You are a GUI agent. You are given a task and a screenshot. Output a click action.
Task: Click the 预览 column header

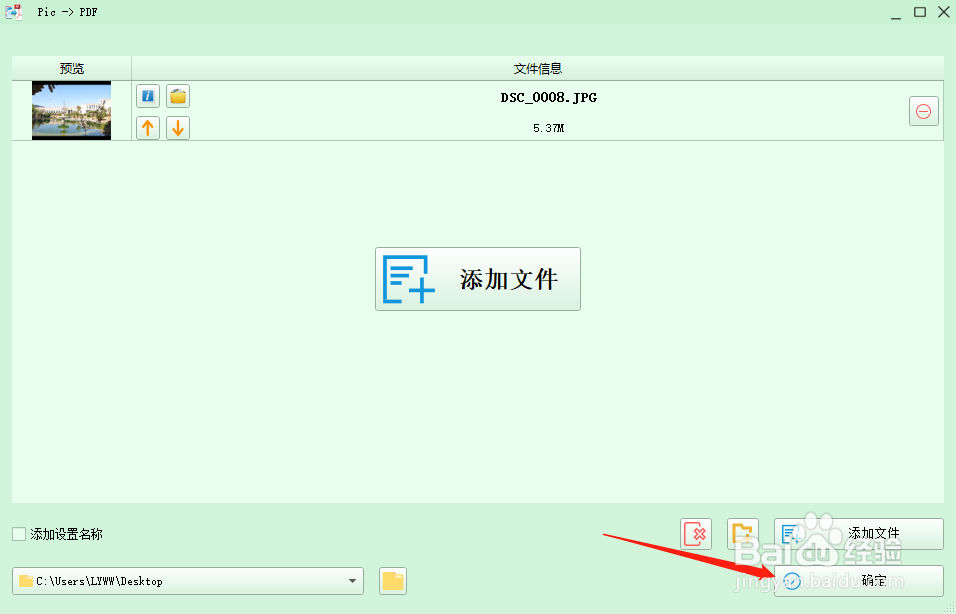tap(71, 67)
